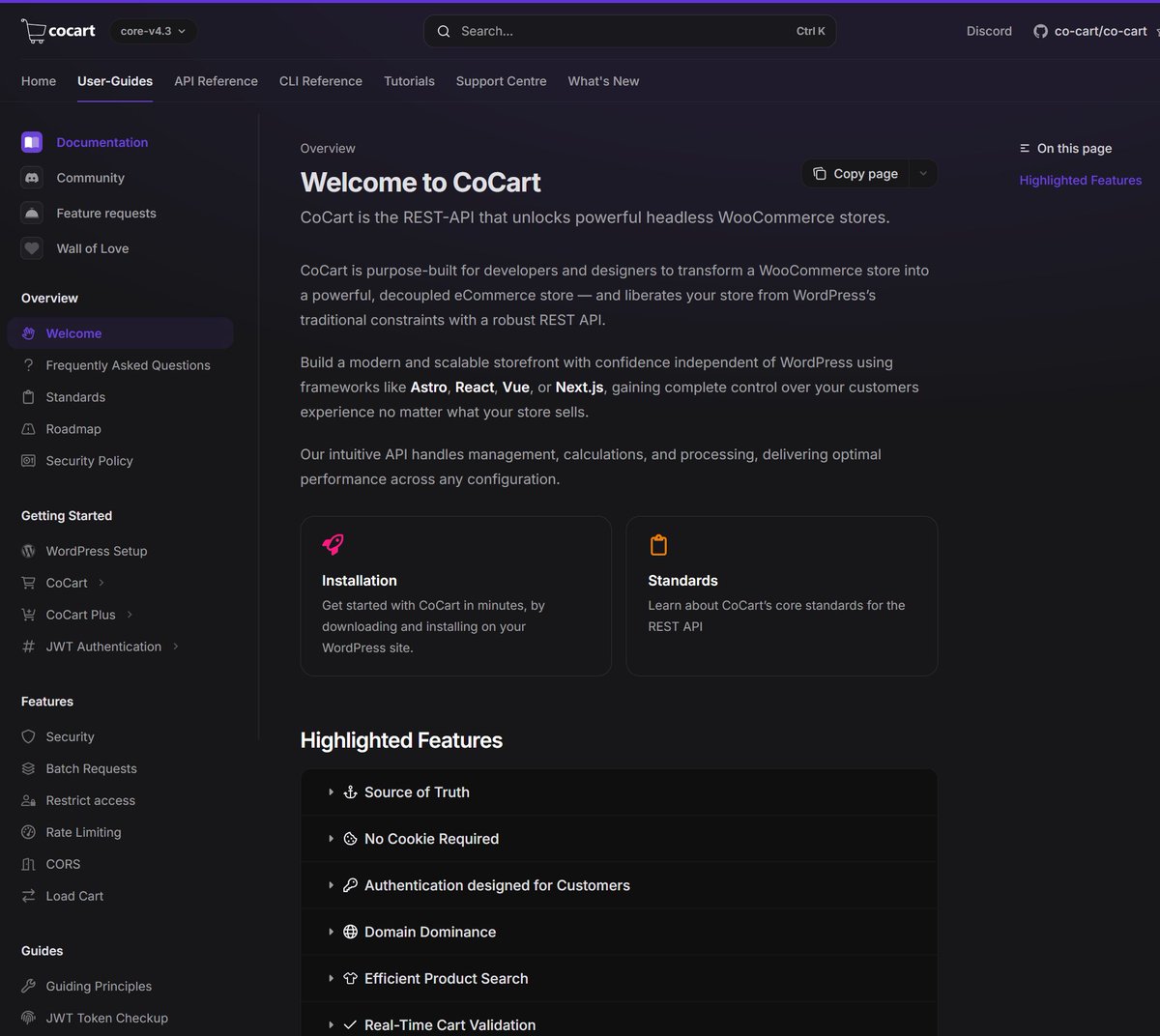Open the Tutorials tab
This screenshot has width=1160, height=1036.
[x=409, y=81]
